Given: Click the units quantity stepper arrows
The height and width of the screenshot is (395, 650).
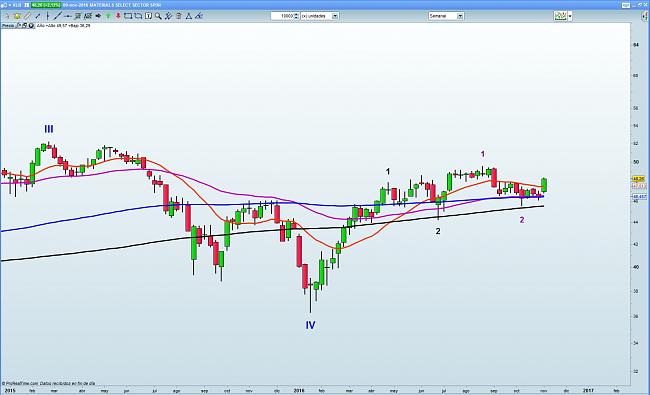Looking at the screenshot, I should coord(296,16).
